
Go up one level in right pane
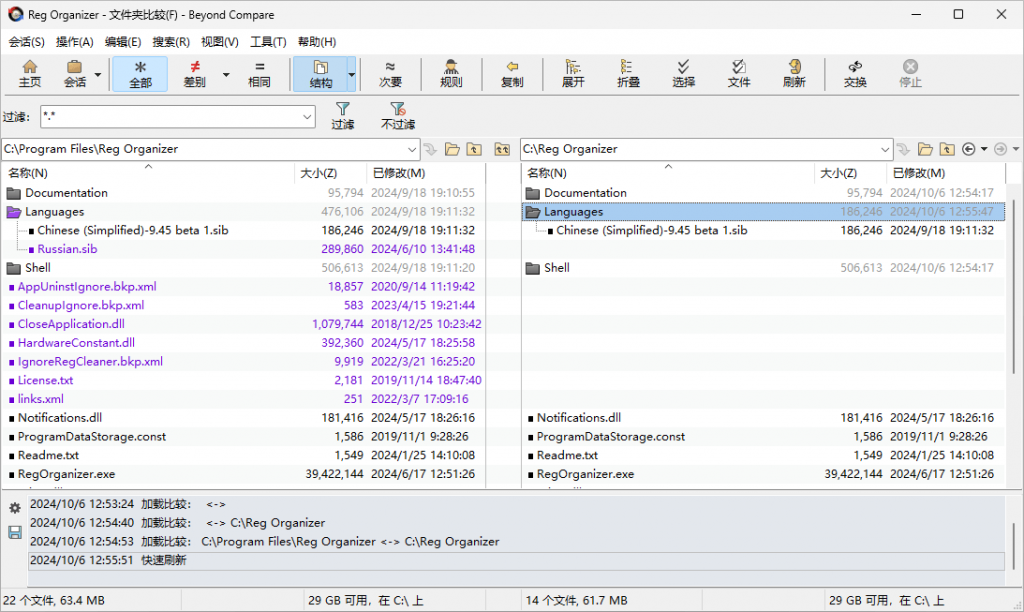(x=947, y=150)
